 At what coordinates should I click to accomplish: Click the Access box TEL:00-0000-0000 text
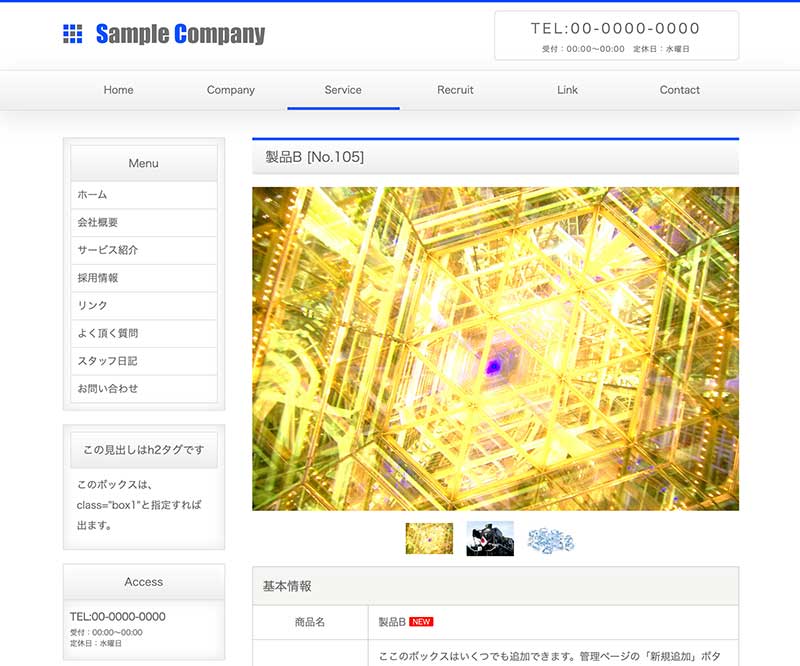(x=118, y=616)
